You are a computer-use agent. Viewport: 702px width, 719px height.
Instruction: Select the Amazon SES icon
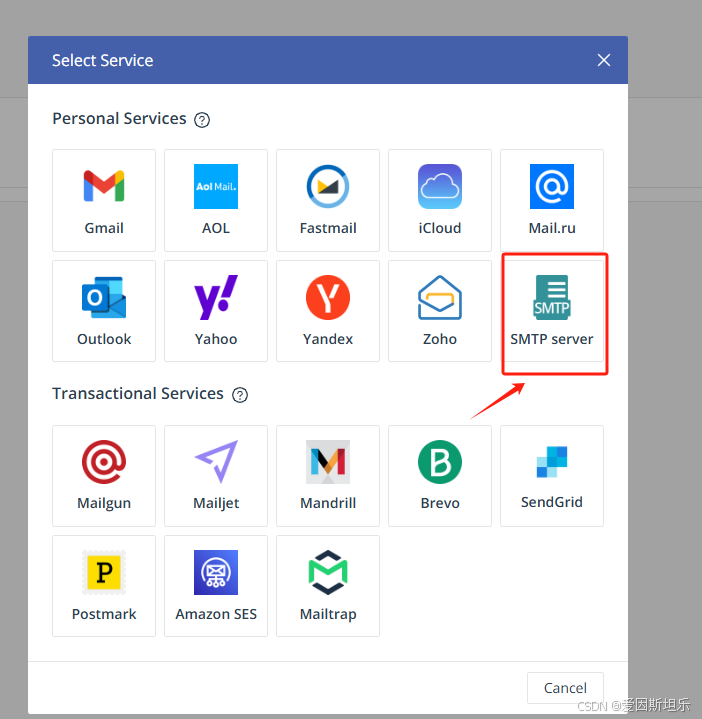pos(216,572)
